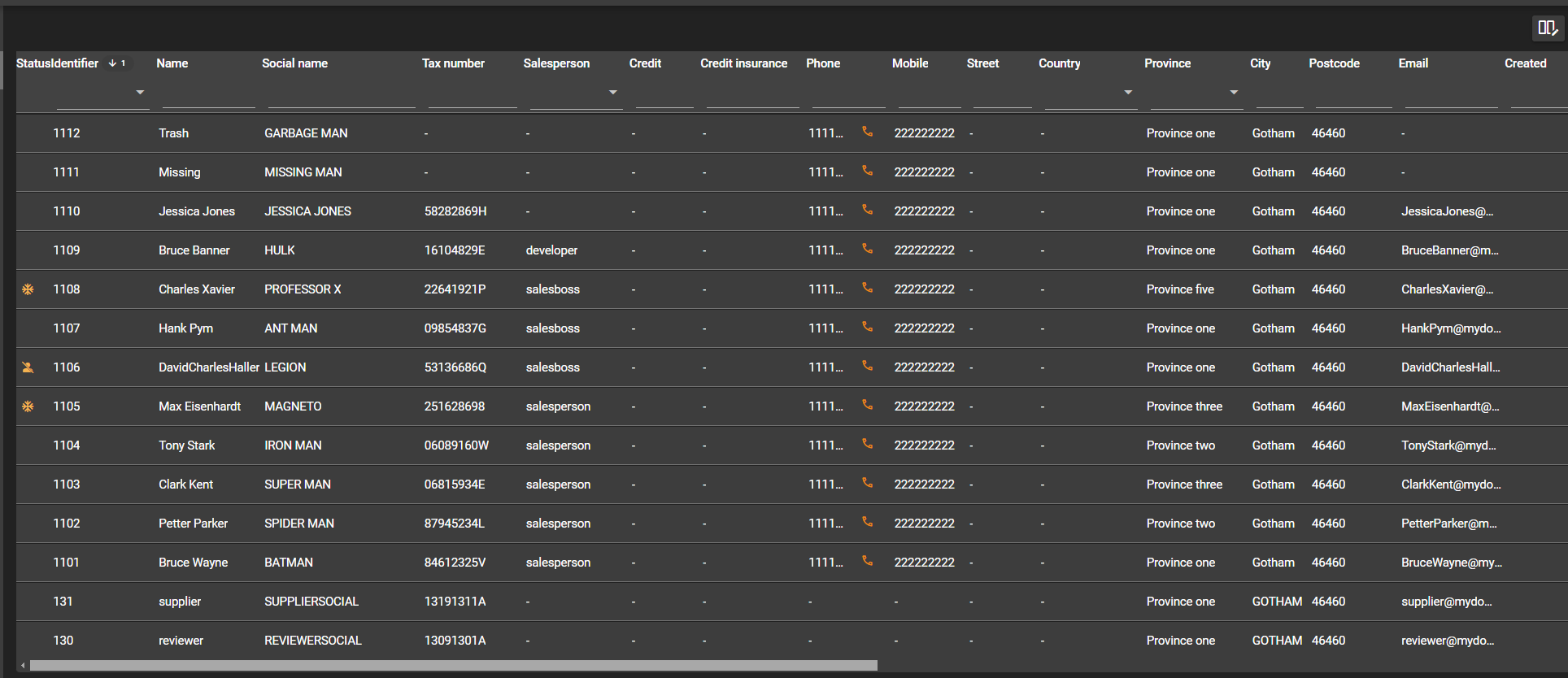The height and width of the screenshot is (678, 1568).
Task: Select the 'developer' salesperson cell
Action: click(x=551, y=250)
